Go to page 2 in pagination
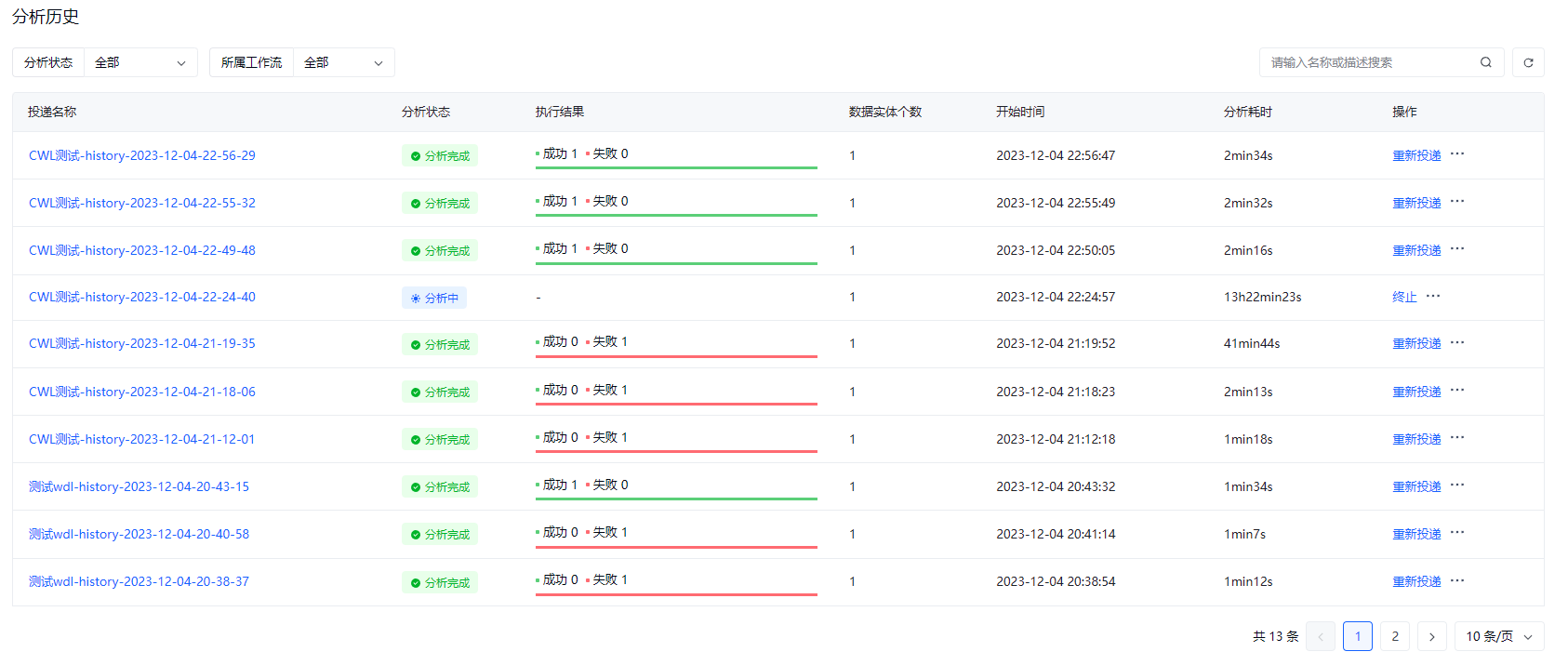 (x=1395, y=636)
